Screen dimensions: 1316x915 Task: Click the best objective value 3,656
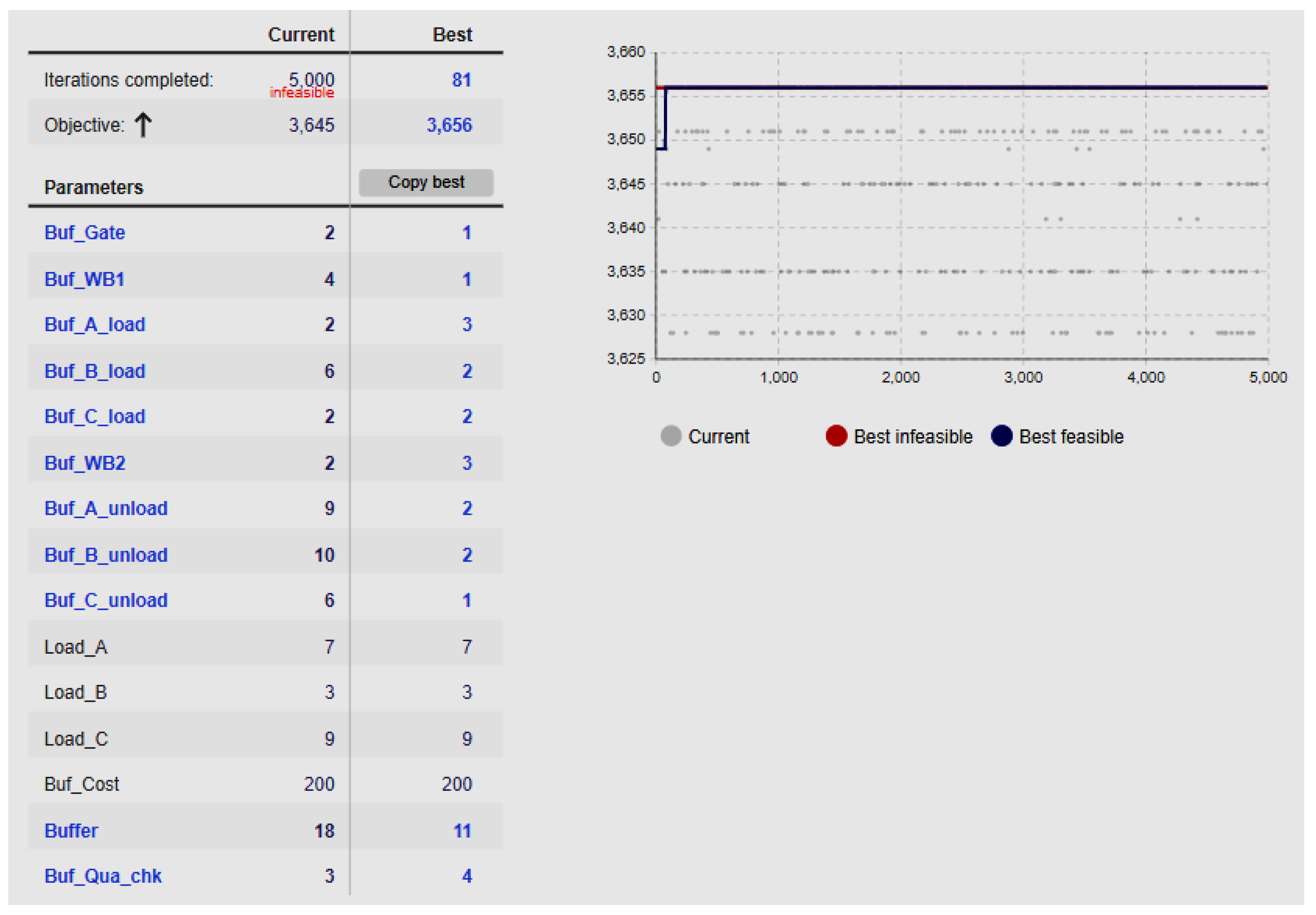point(449,125)
